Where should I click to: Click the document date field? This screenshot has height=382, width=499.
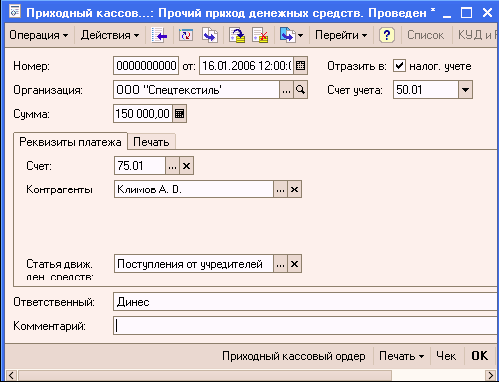247,66
